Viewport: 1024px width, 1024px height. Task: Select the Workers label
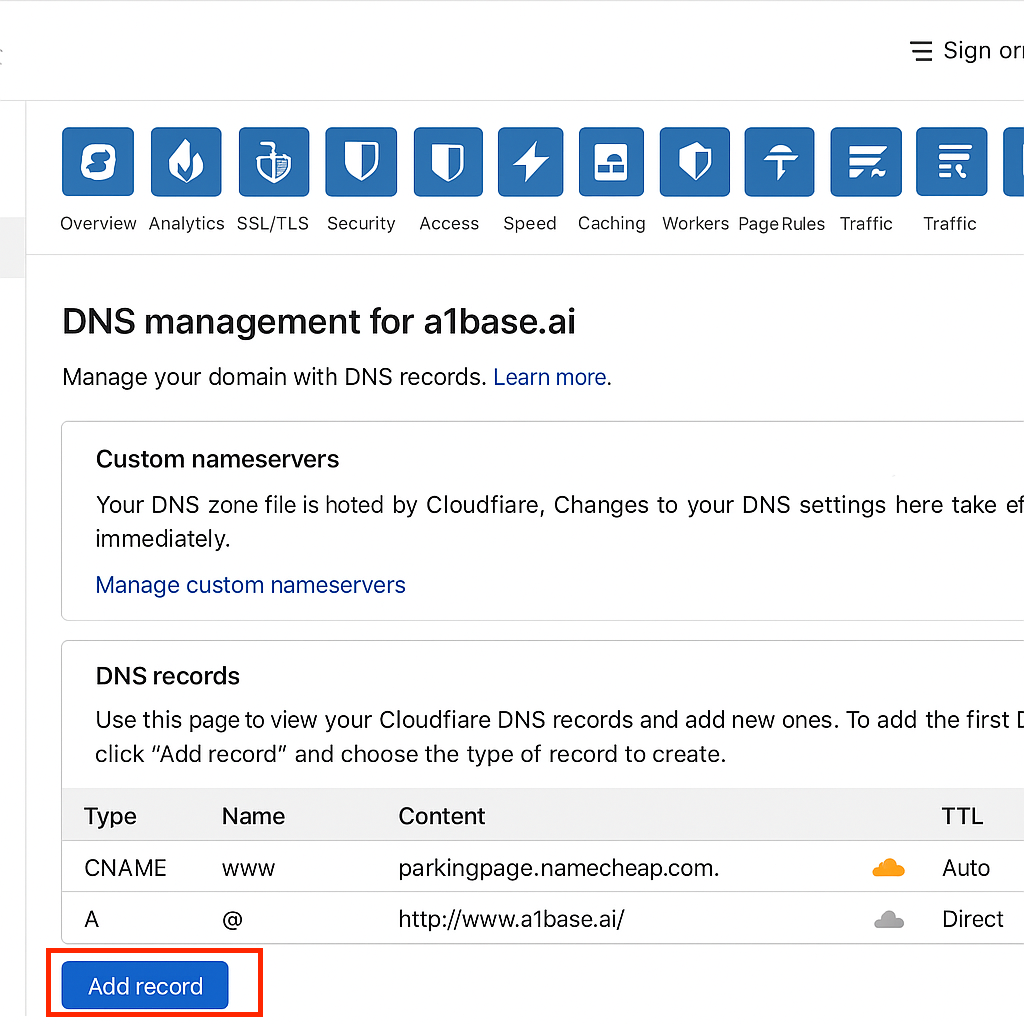[x=696, y=223]
